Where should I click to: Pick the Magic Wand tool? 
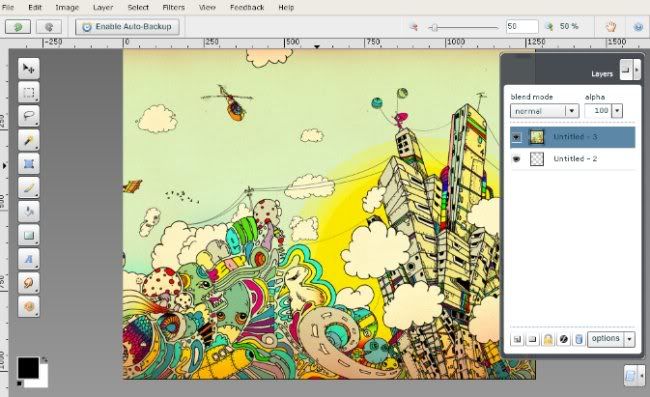[x=29, y=140]
